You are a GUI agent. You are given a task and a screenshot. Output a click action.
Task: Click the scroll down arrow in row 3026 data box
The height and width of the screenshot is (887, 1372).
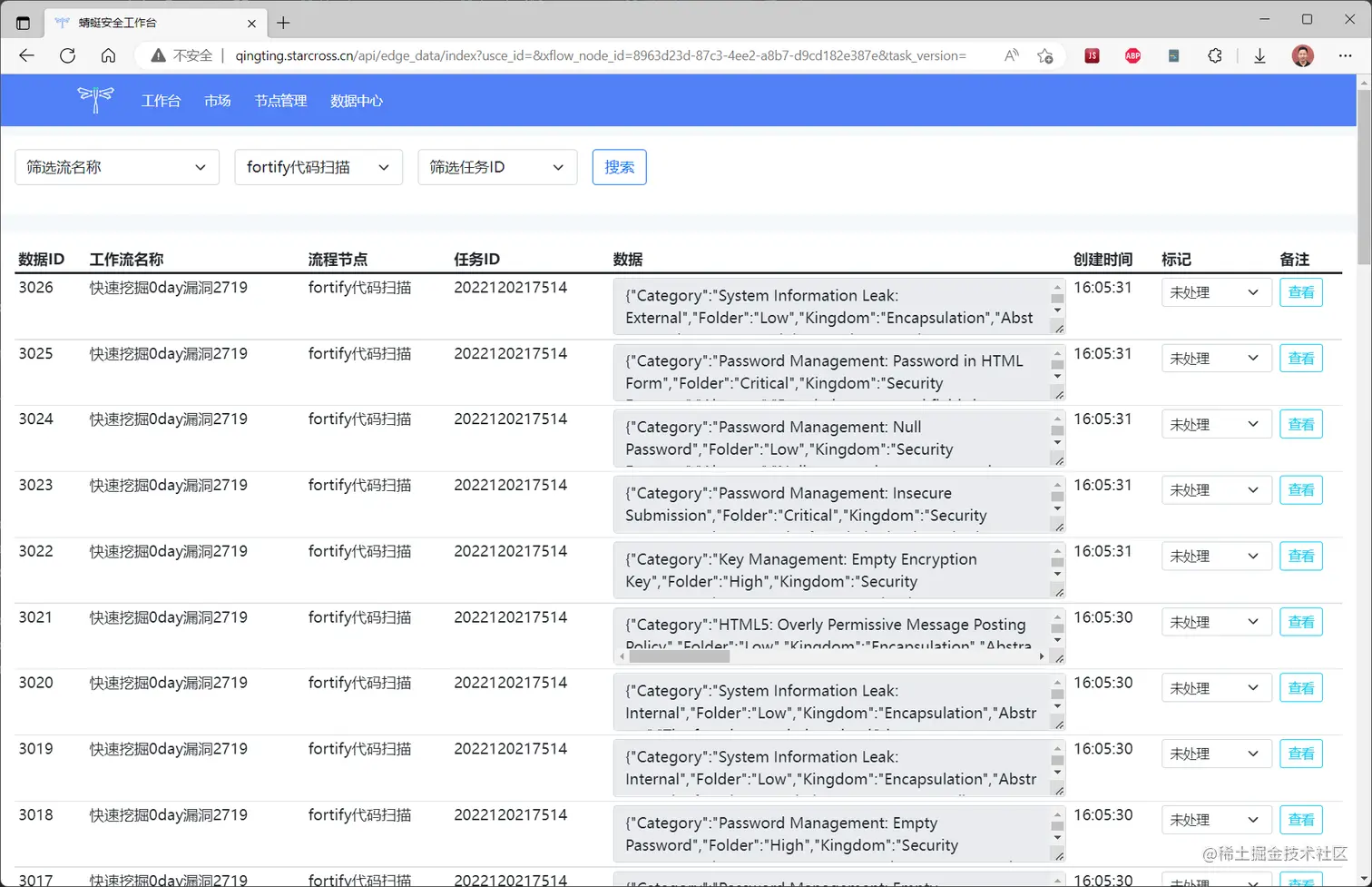[1057, 310]
